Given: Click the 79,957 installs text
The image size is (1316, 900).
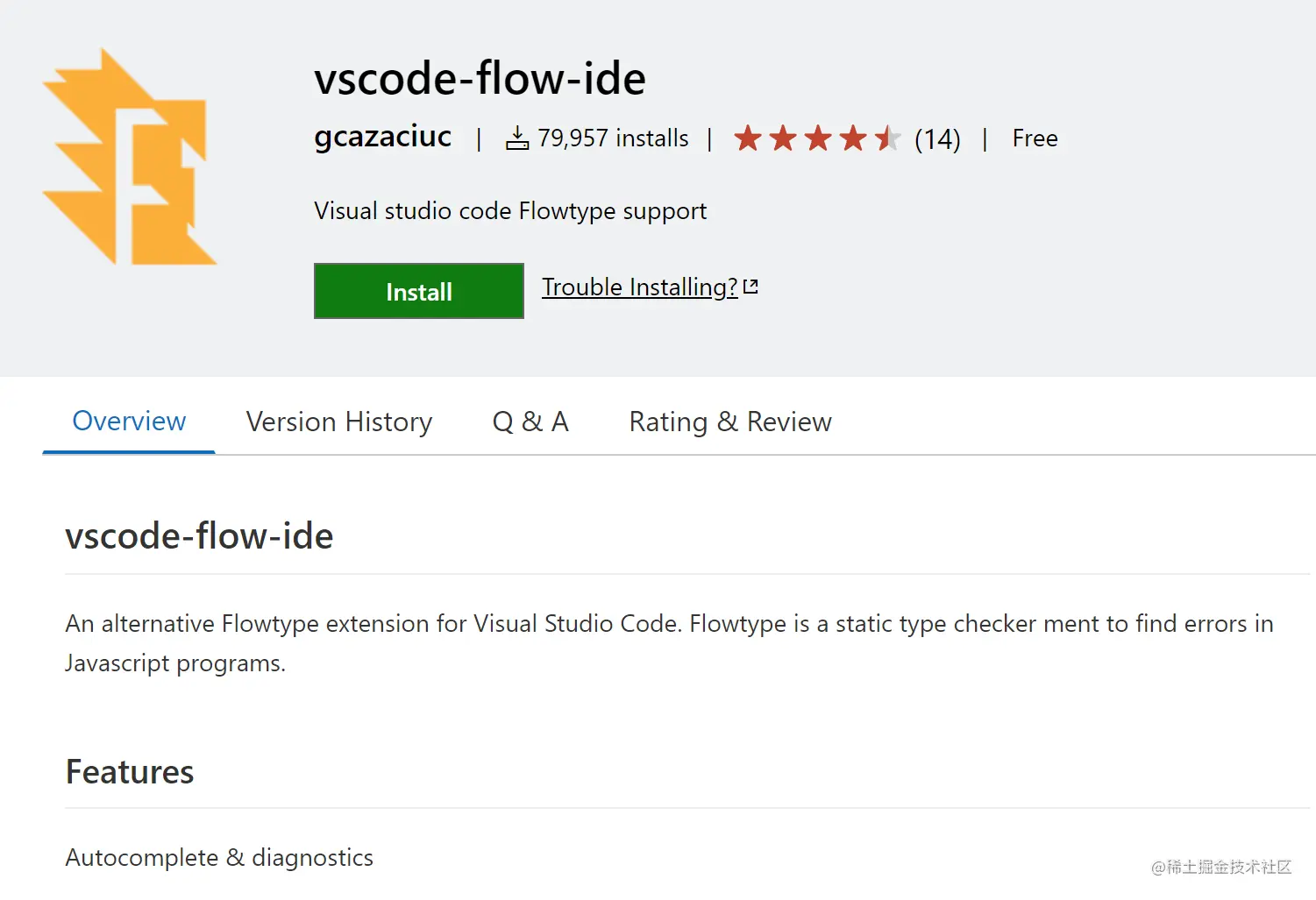Looking at the screenshot, I should (613, 138).
